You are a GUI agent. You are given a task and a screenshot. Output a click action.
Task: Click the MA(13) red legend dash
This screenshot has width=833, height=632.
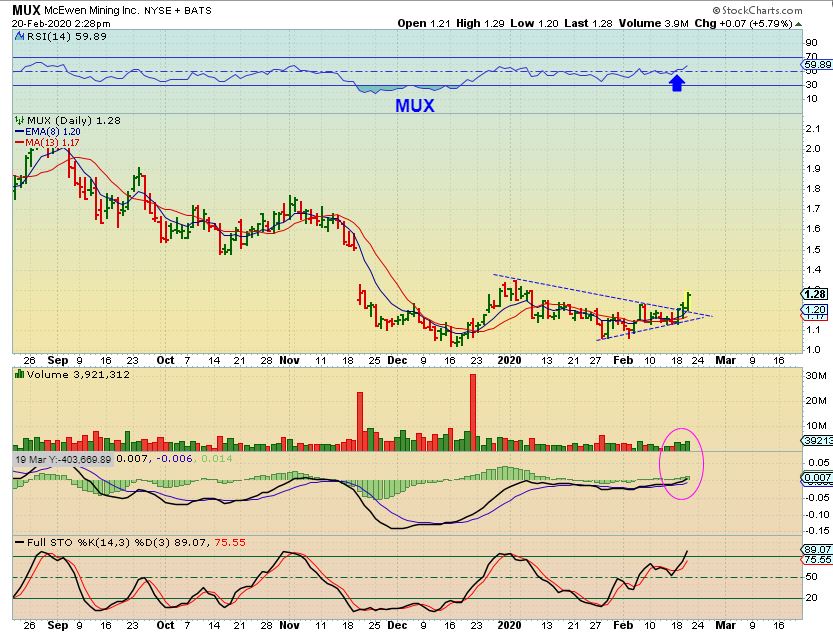tap(20, 143)
